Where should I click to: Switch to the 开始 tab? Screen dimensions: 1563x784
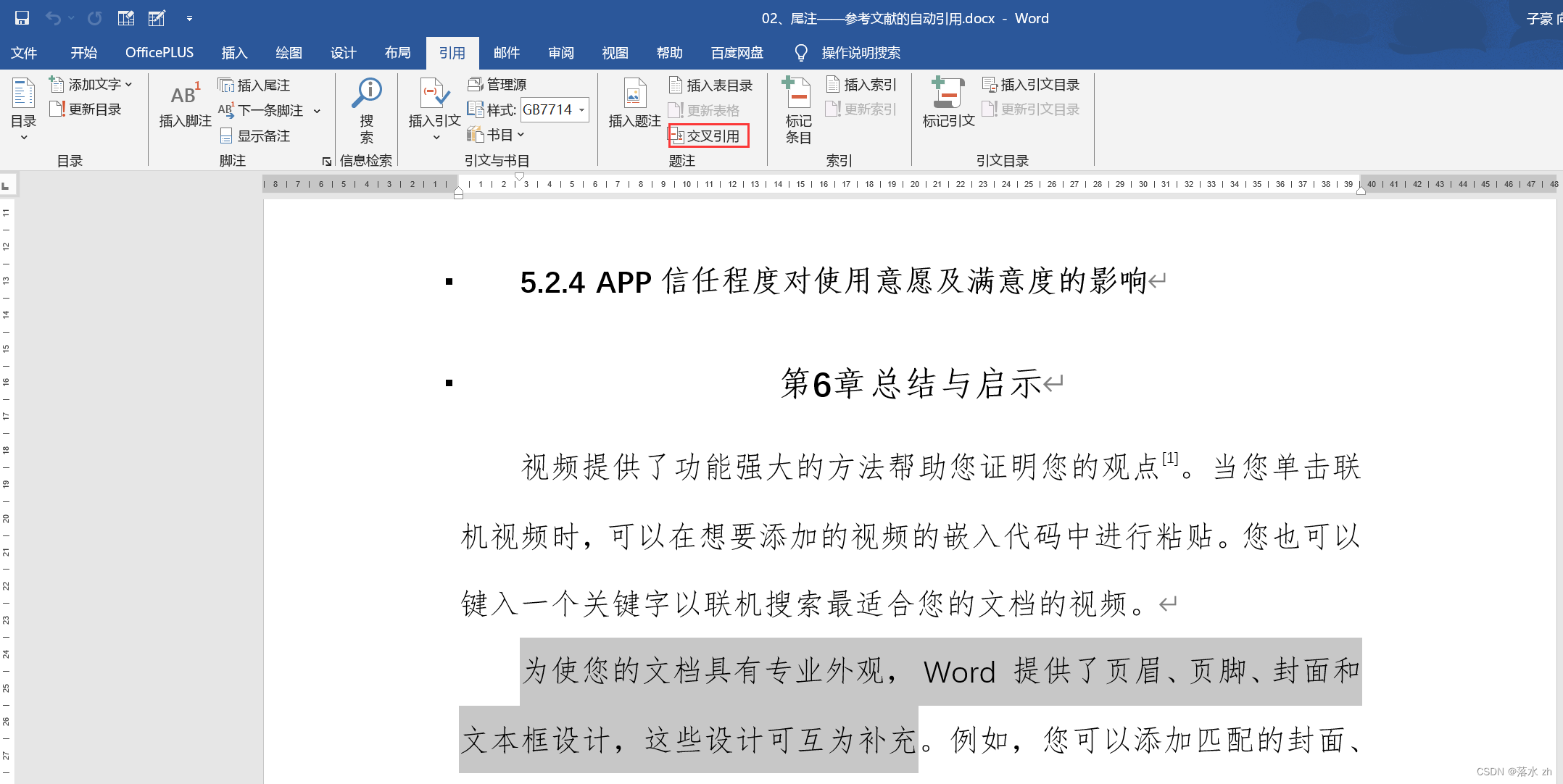(x=83, y=53)
